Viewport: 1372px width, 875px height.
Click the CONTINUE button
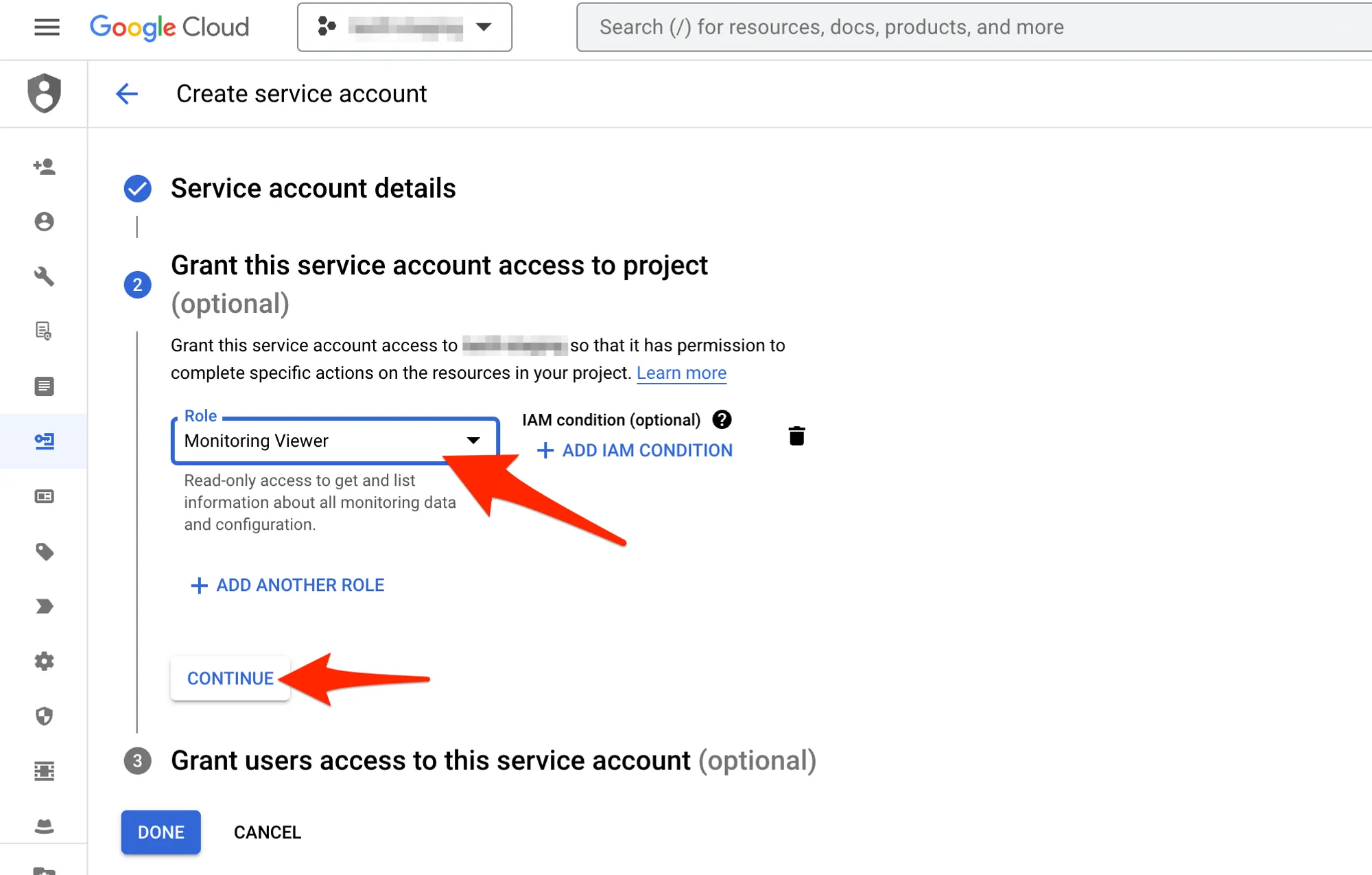click(x=230, y=678)
